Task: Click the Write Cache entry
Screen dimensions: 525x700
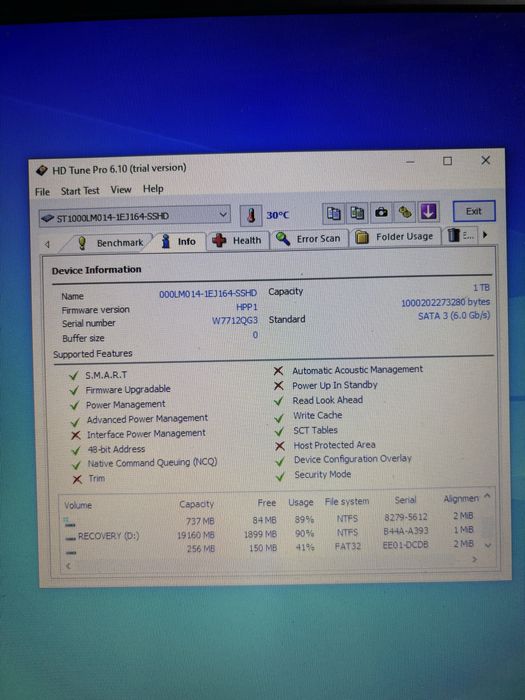Action: tap(317, 415)
